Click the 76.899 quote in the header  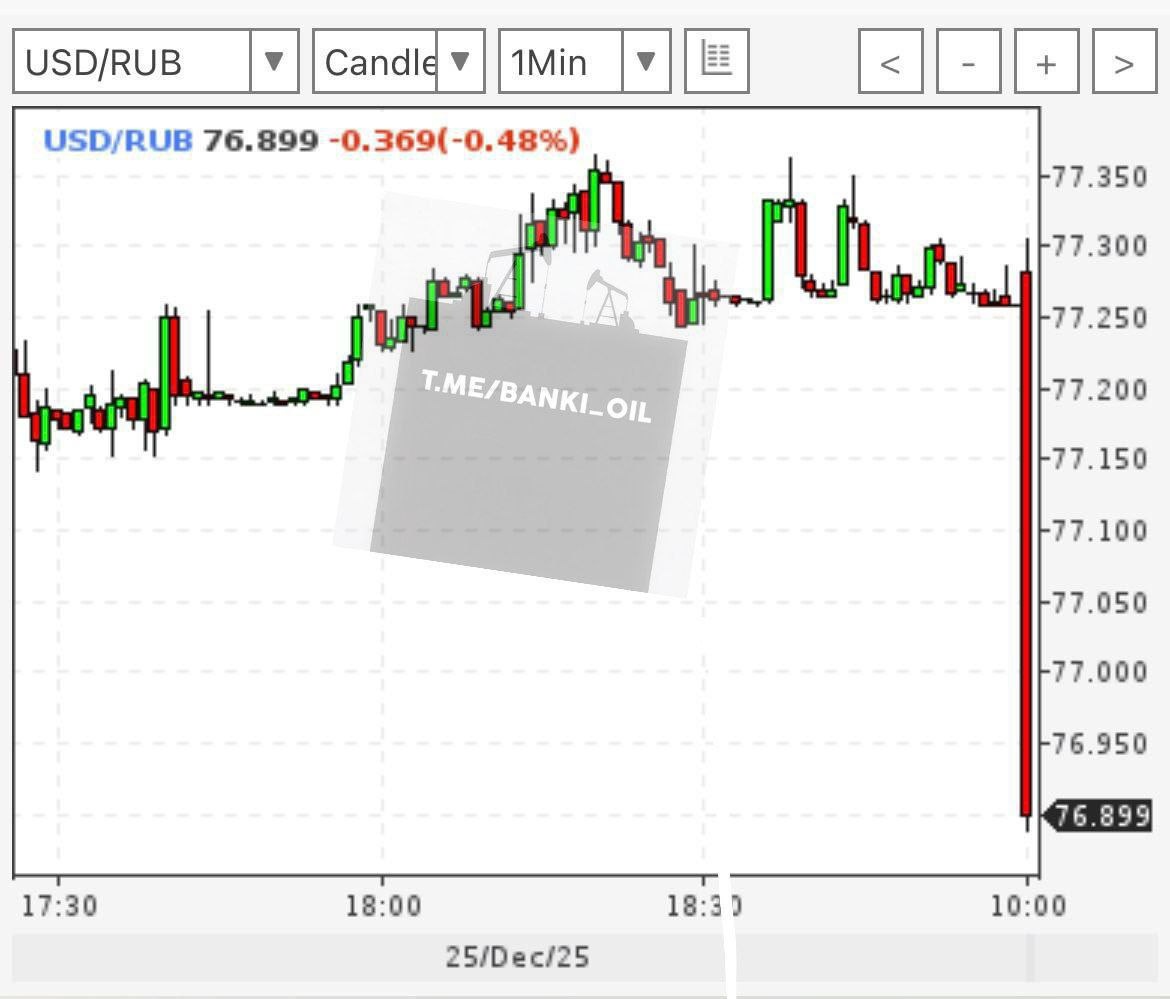(260, 140)
